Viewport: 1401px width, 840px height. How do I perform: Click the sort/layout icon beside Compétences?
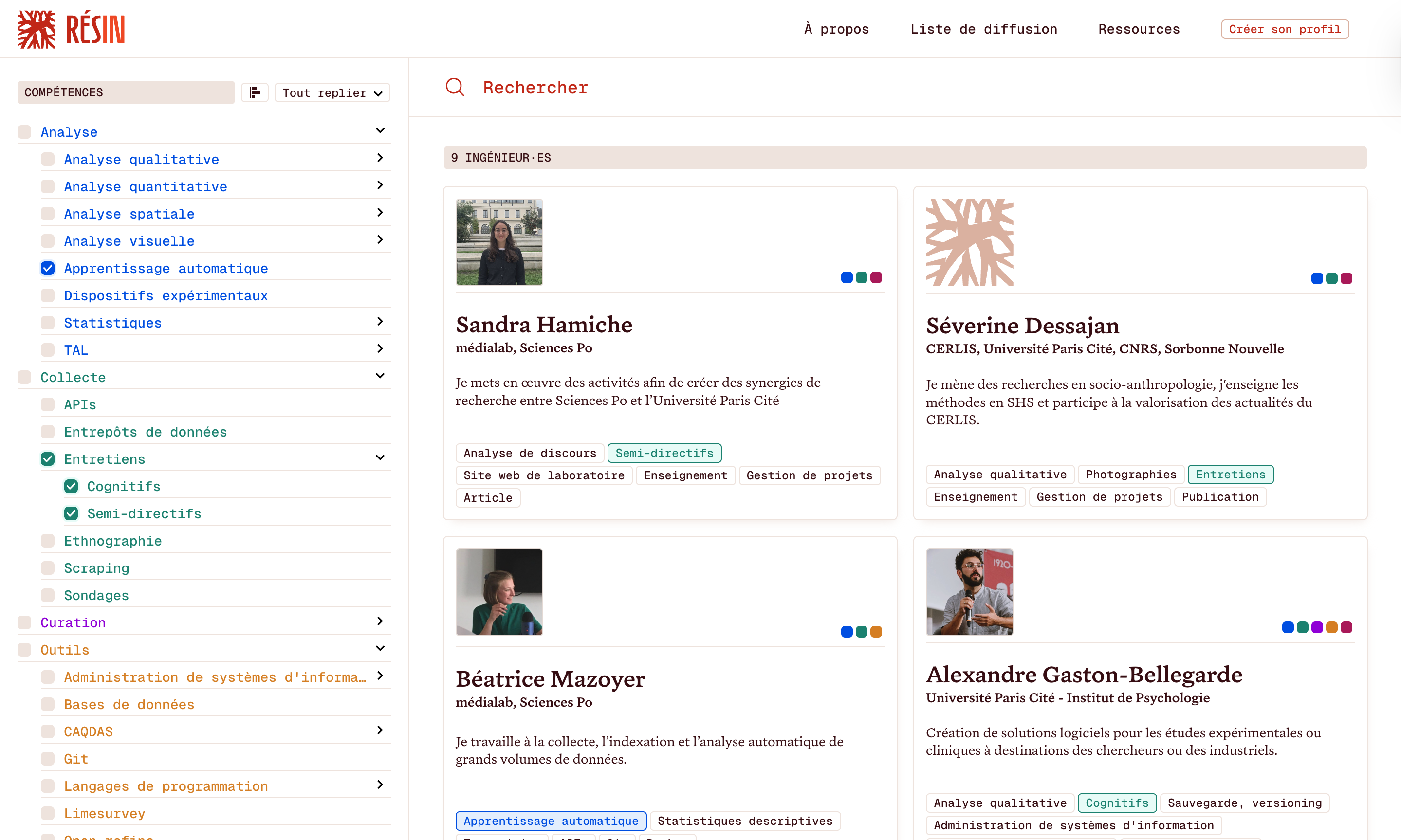pos(255,92)
